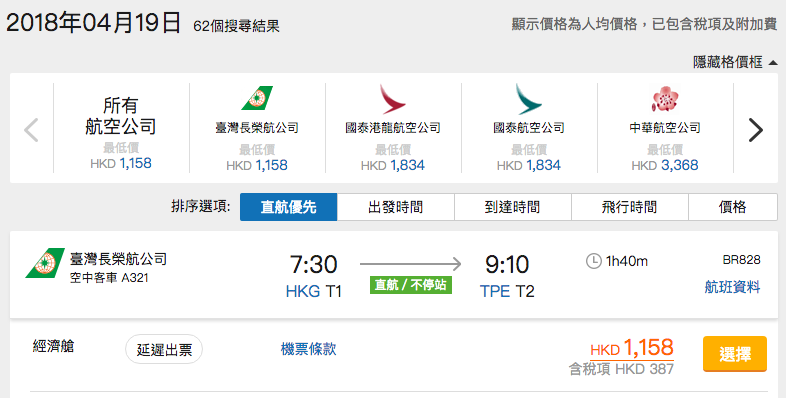The height and width of the screenshot is (398, 786).
Task: Collapse price grid via 隱藏格價框
Action: (x=728, y=62)
